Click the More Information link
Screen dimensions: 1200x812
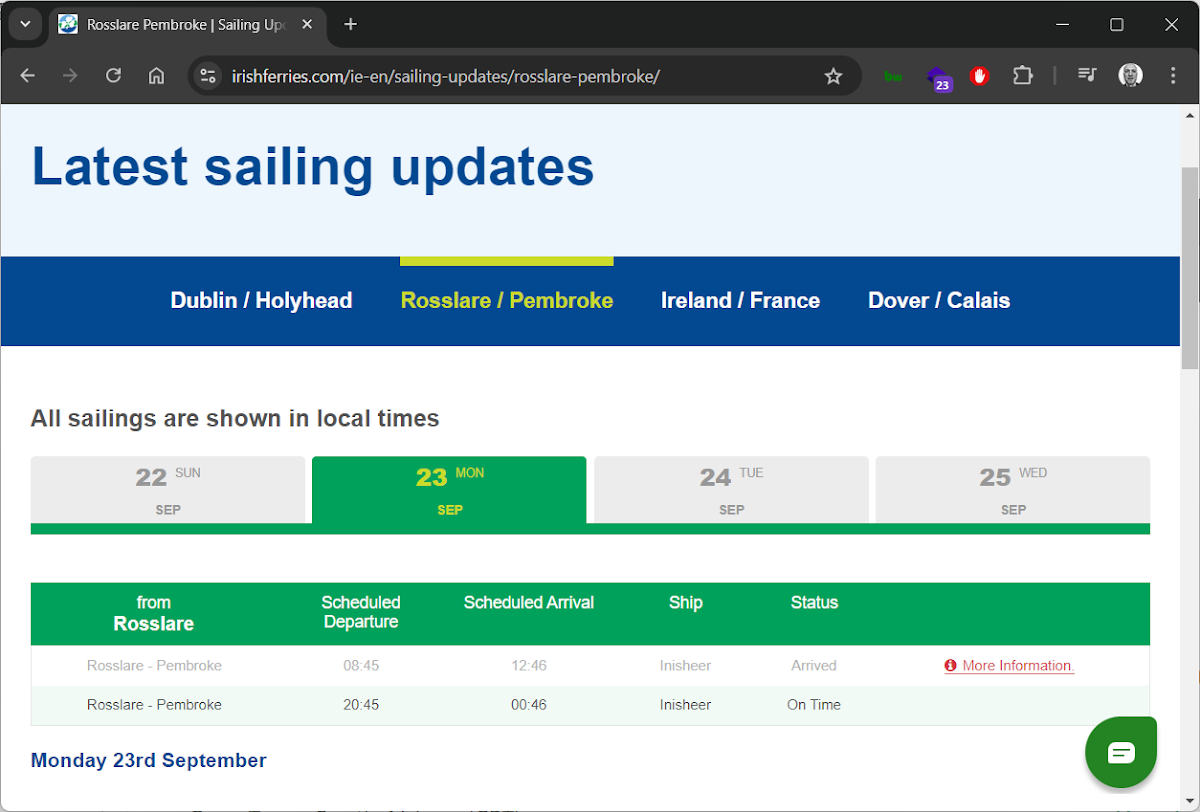point(1016,666)
